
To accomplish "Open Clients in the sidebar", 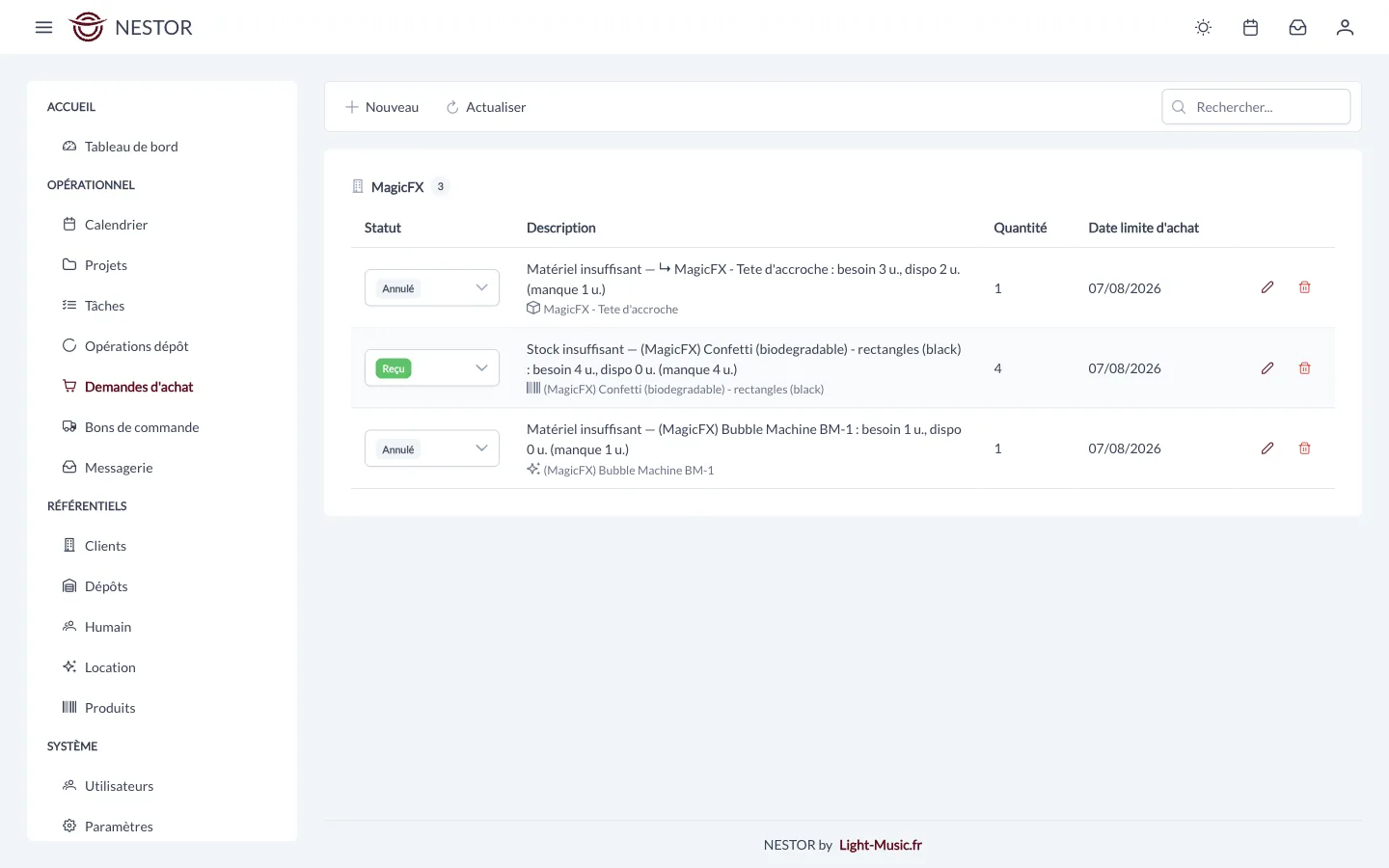I will tap(105, 546).
